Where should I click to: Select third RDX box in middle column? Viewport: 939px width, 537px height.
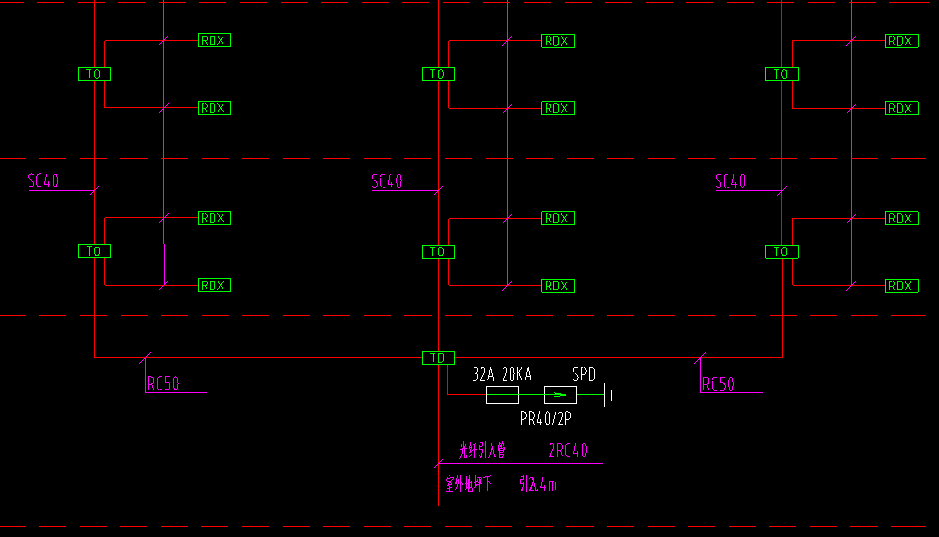coord(558,218)
